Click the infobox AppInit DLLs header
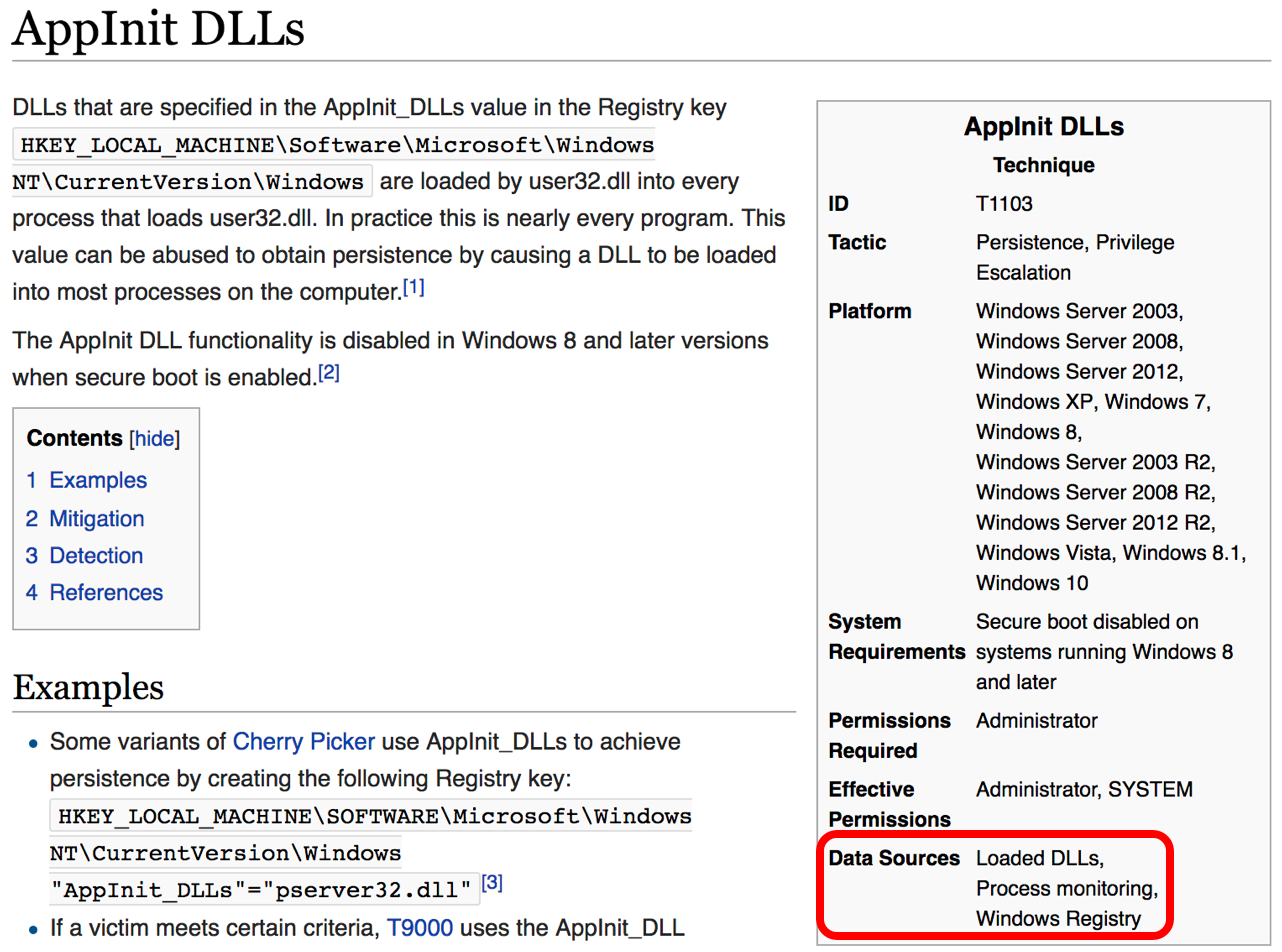1282x952 pixels. [x=1044, y=127]
